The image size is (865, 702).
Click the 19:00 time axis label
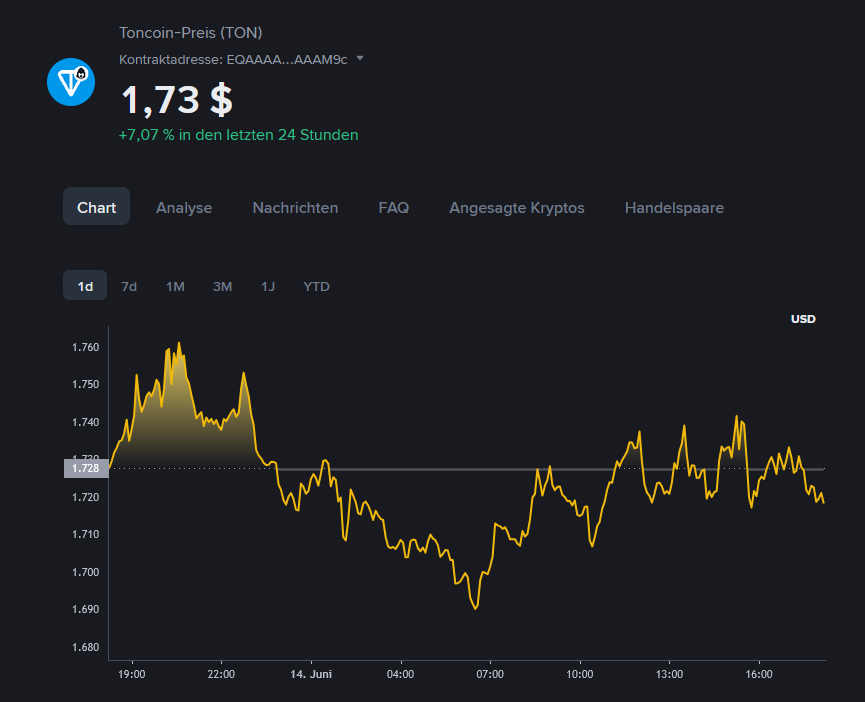[x=132, y=674]
